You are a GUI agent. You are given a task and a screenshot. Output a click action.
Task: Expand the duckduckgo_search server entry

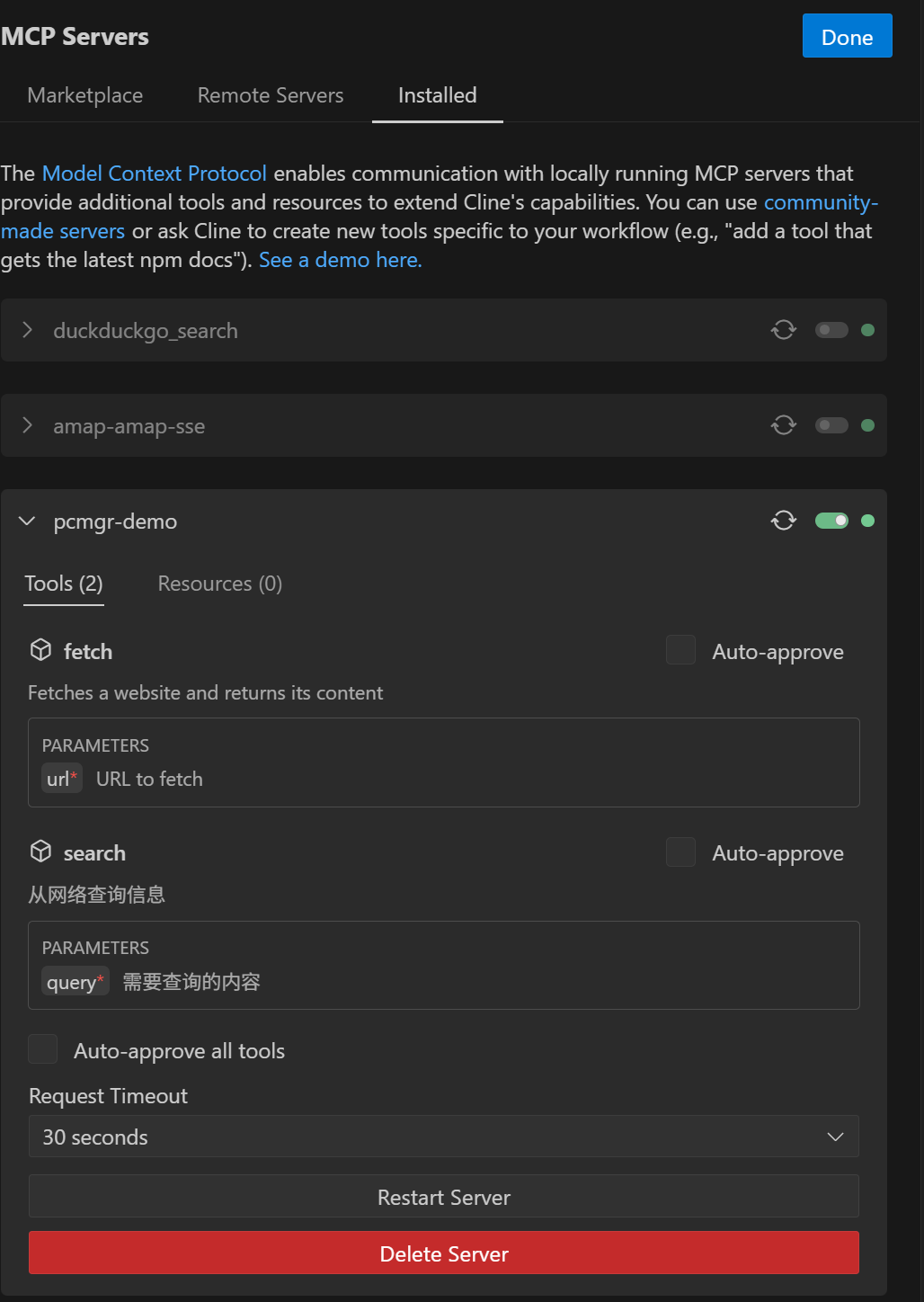point(28,330)
